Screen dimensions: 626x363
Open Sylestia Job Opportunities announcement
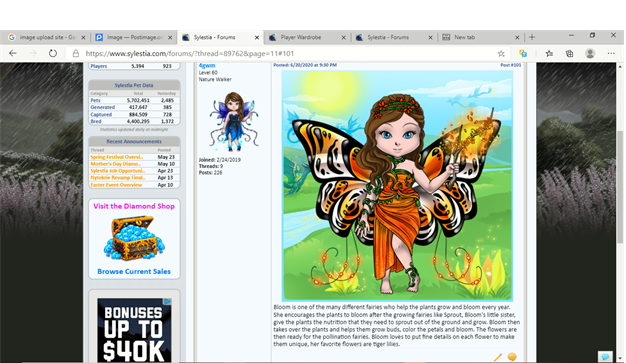117,171
